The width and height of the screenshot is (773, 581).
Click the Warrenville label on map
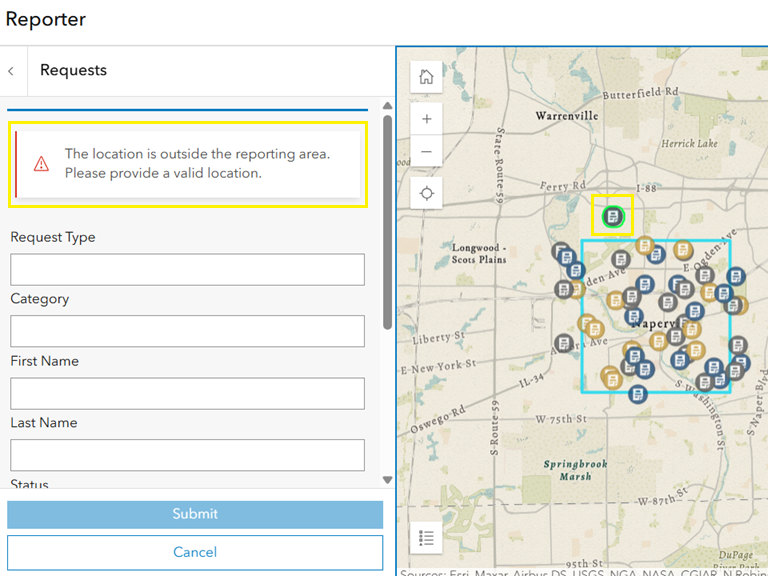pos(567,116)
